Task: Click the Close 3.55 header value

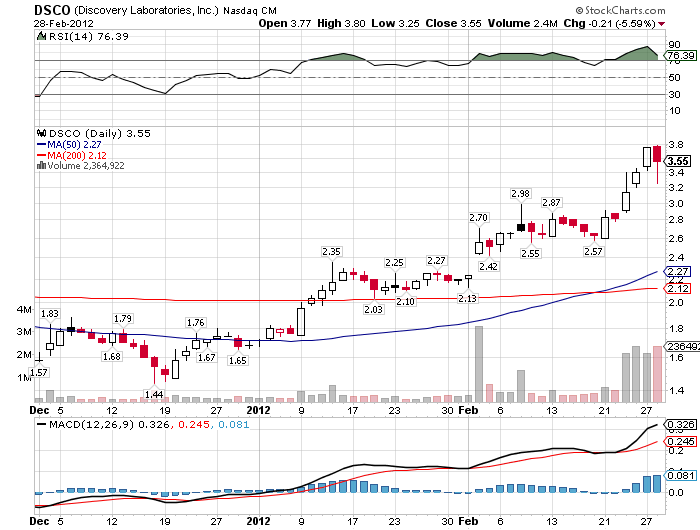Action: click(x=453, y=23)
